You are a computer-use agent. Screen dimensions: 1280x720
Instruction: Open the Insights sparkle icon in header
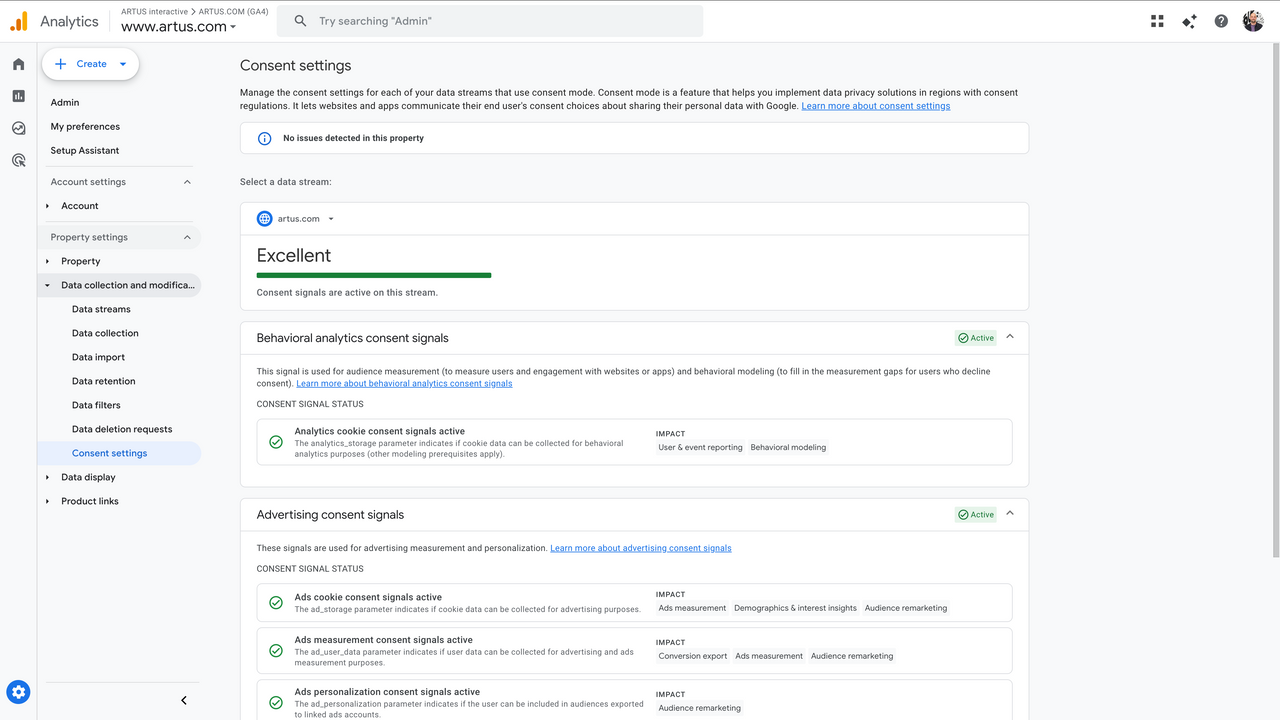1189,21
